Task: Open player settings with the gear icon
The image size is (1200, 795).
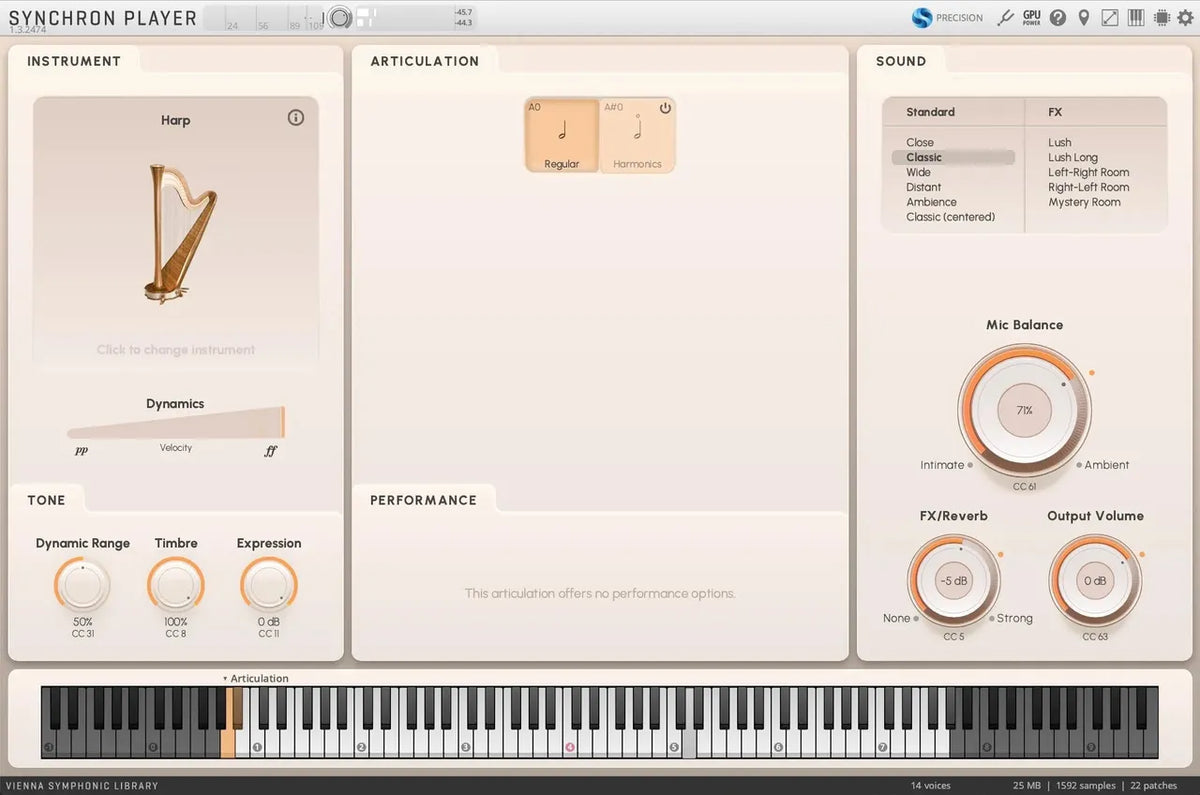Action: click(x=1186, y=17)
